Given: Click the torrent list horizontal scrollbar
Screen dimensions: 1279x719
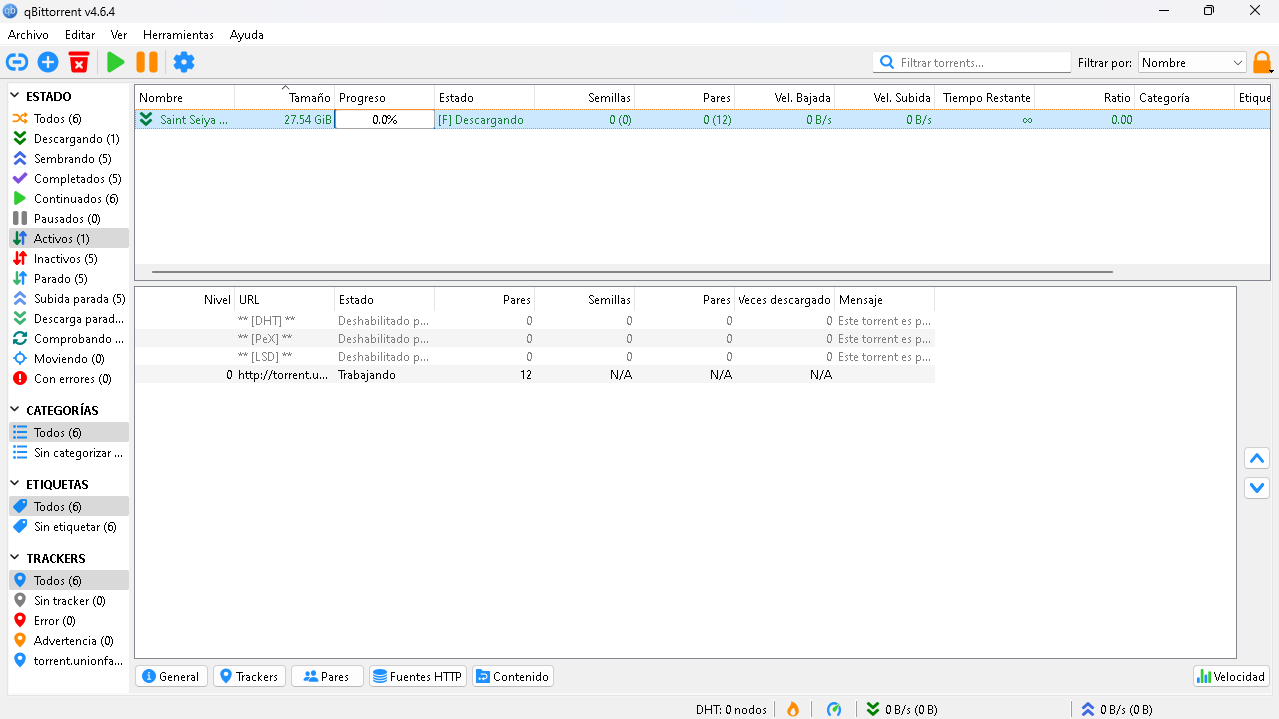Looking at the screenshot, I should point(632,271).
